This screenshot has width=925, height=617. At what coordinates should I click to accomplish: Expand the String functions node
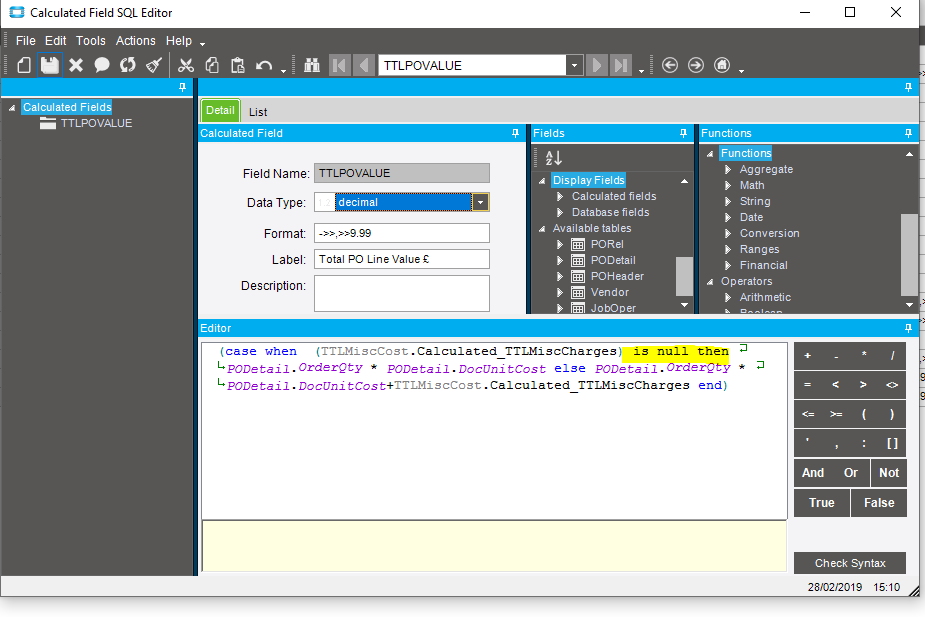(728, 201)
